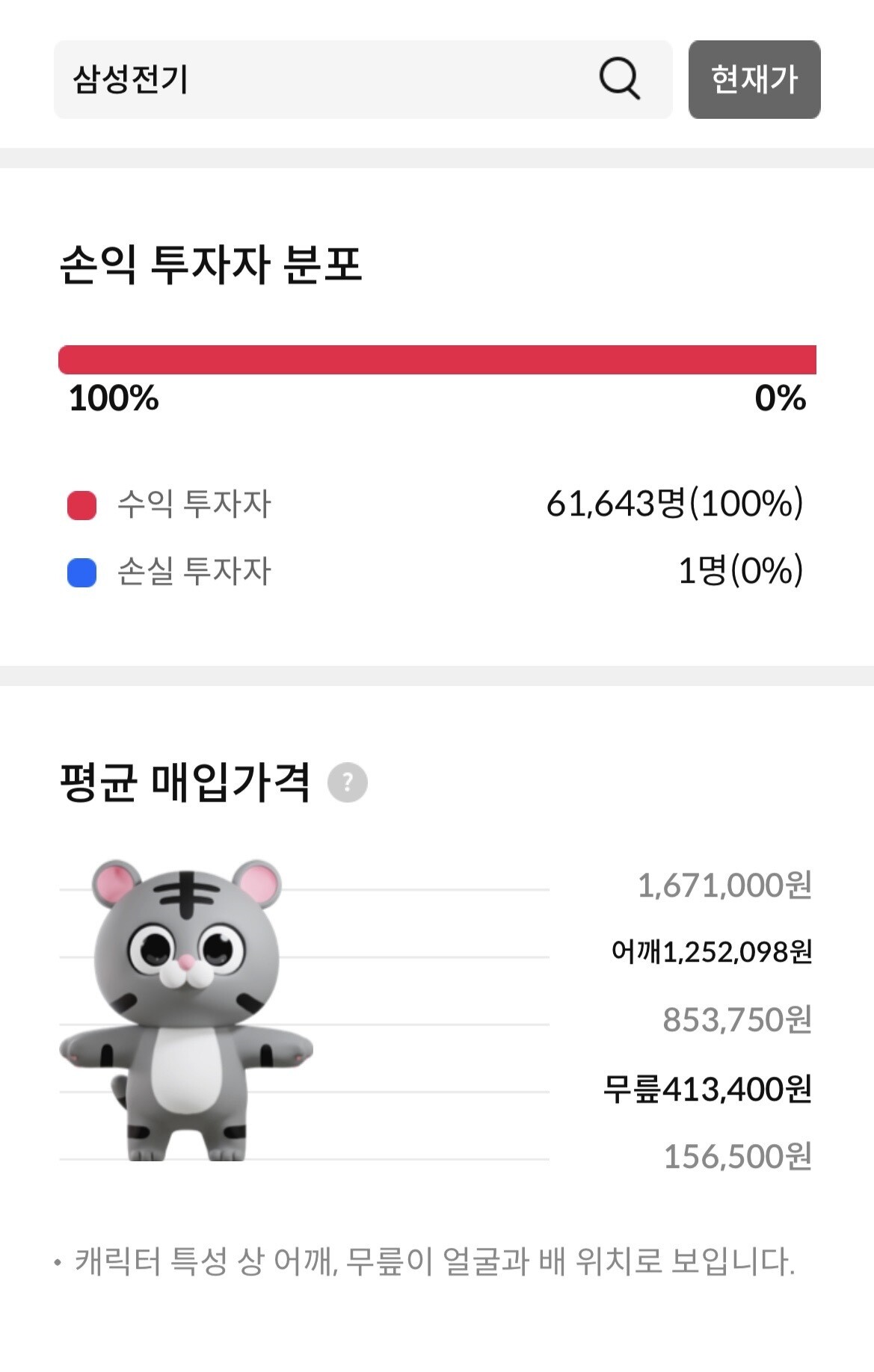Click the blue 손실 투자자 legend swatch
874x1372 pixels.
[x=82, y=573]
